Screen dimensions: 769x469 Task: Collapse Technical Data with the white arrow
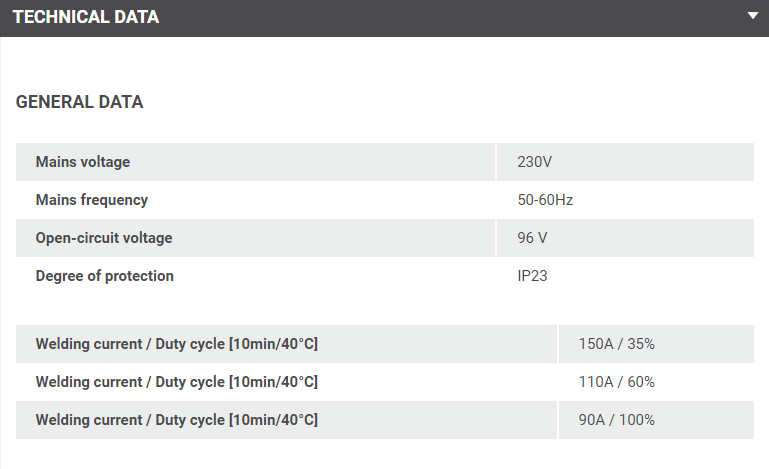(x=751, y=16)
